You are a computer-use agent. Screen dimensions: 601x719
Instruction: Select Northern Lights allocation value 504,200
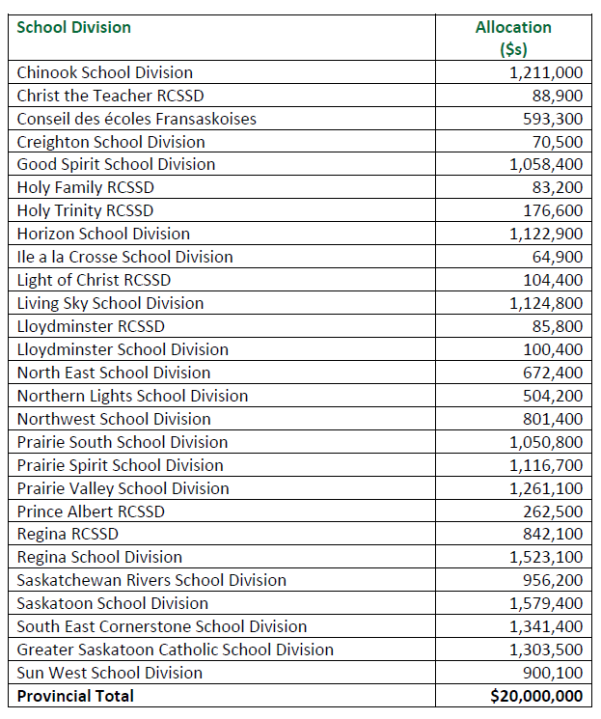[553, 395]
